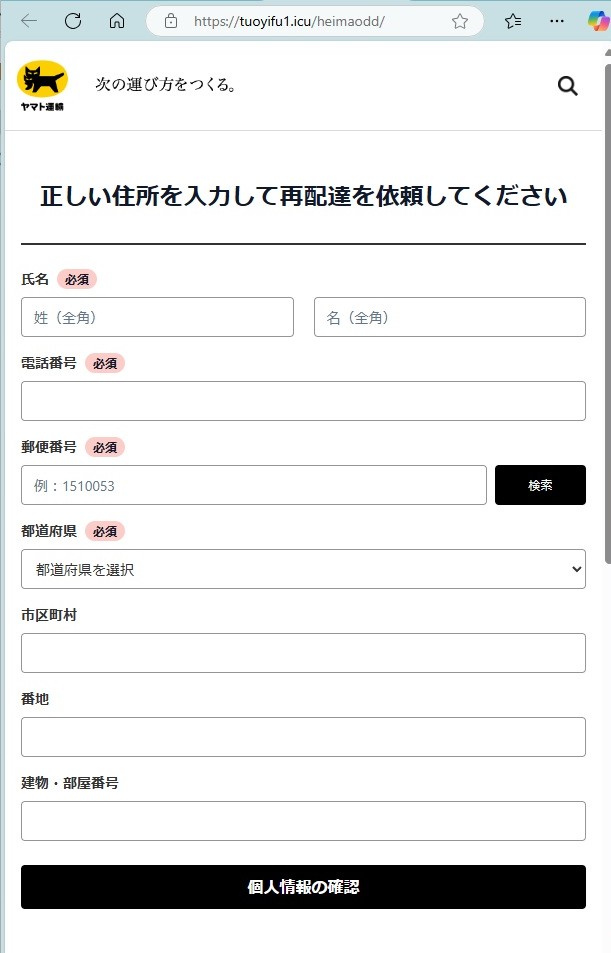The height and width of the screenshot is (953, 611).
Task: Submit with 個人情報の確認 button
Action: [x=303, y=887]
